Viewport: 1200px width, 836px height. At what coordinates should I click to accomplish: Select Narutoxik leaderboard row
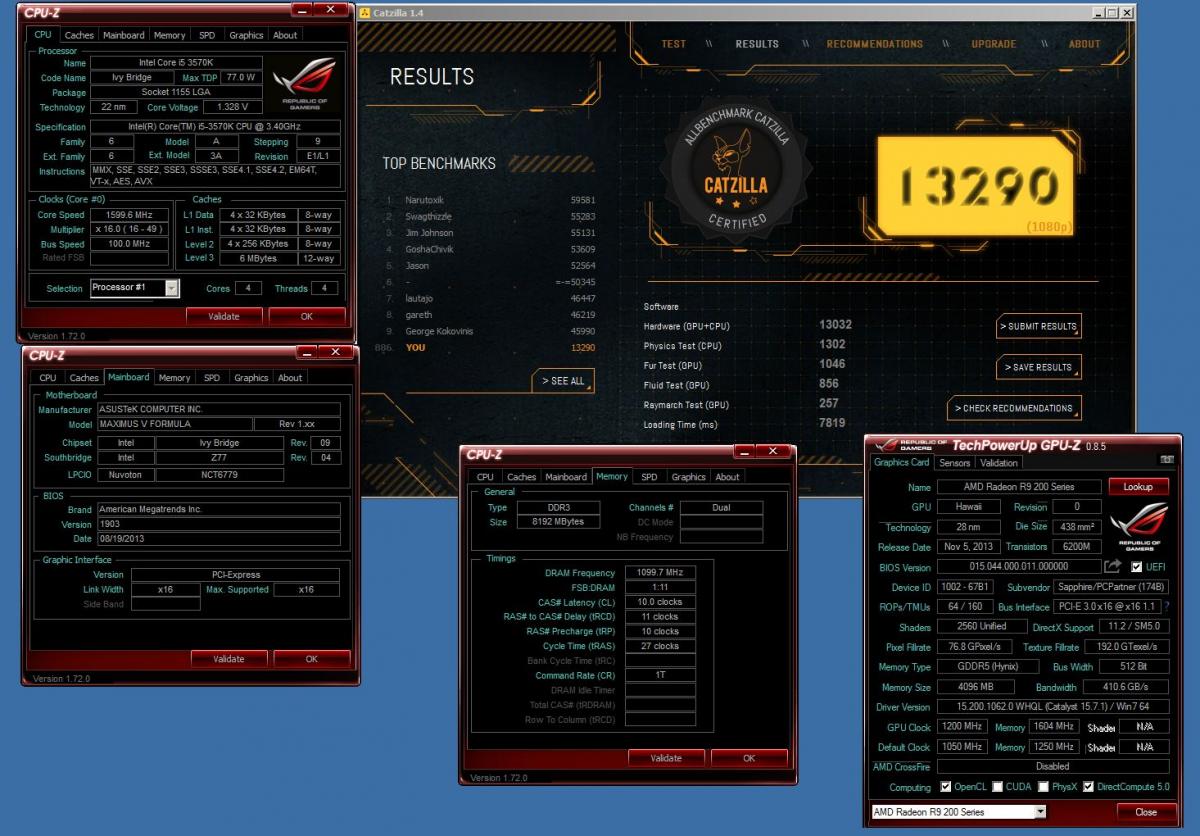(x=490, y=200)
